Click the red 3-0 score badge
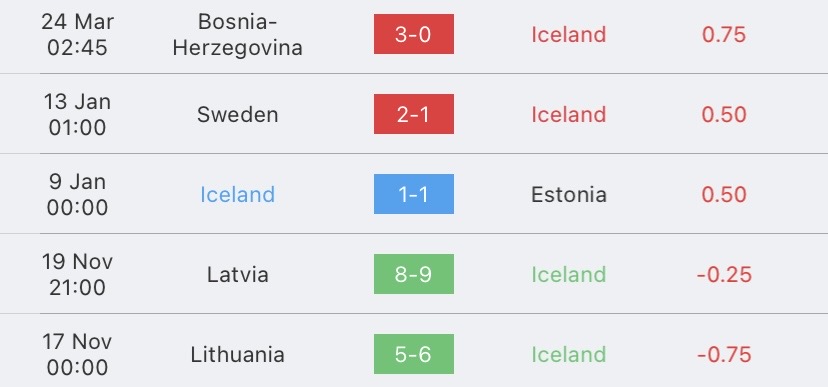Image resolution: width=828 pixels, height=387 pixels. click(x=413, y=34)
